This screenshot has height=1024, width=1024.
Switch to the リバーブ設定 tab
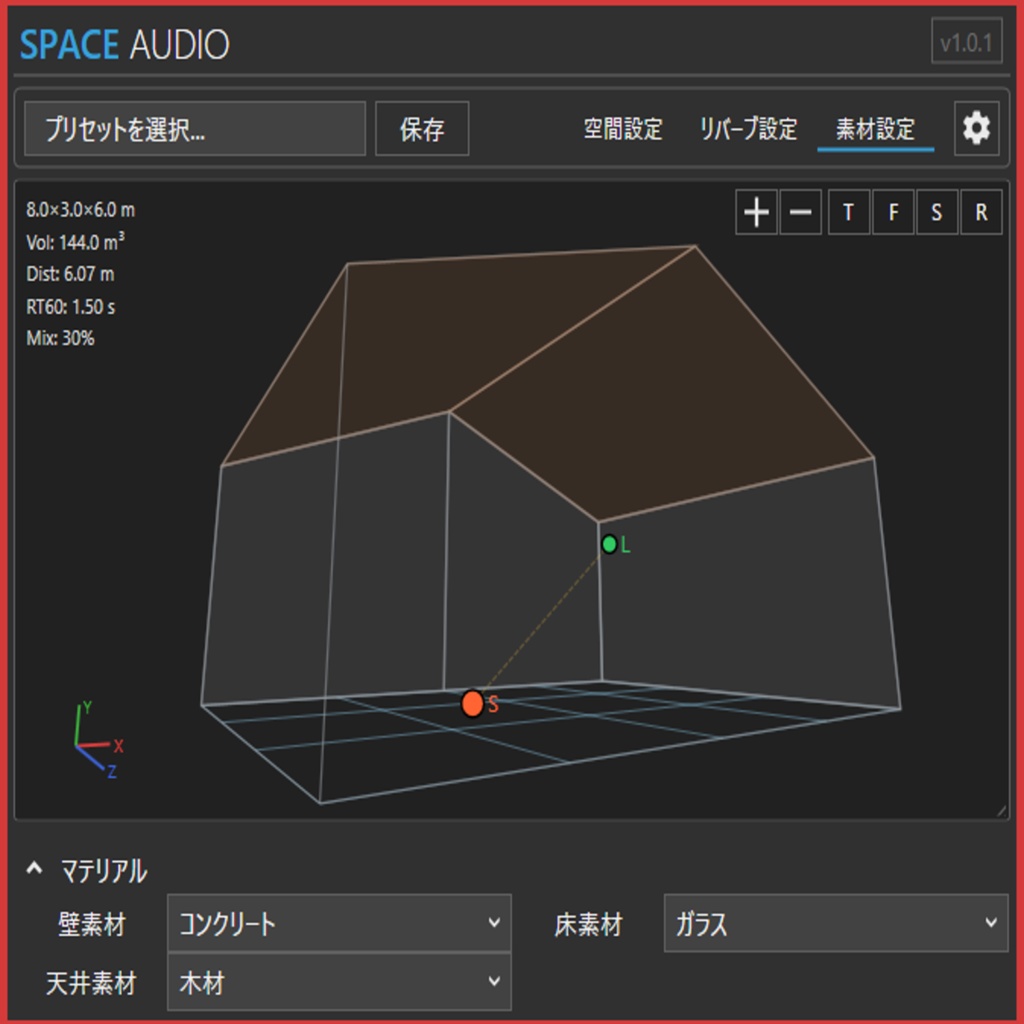pos(748,129)
